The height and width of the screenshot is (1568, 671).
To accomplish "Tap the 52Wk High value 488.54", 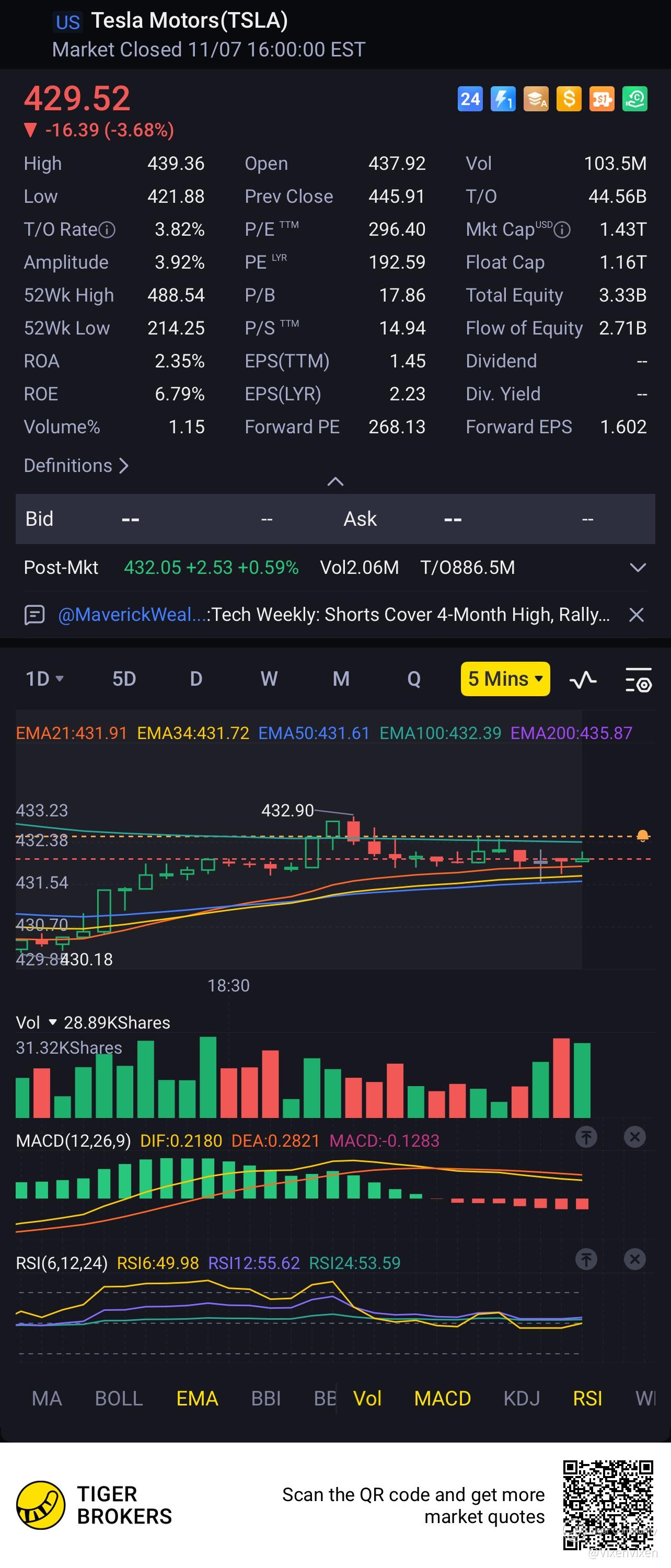I will [176, 295].
